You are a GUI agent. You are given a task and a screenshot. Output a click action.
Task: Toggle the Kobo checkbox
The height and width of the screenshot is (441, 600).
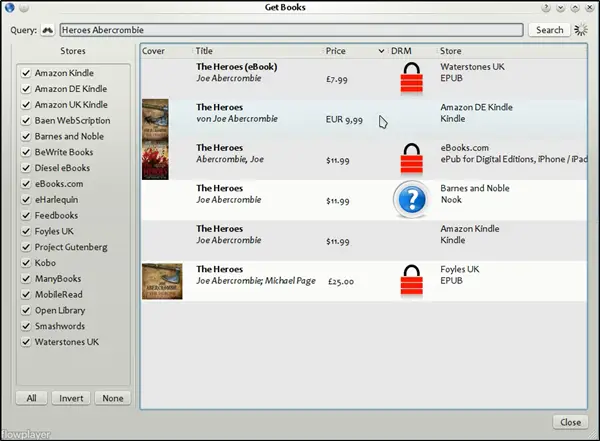pos(26,263)
